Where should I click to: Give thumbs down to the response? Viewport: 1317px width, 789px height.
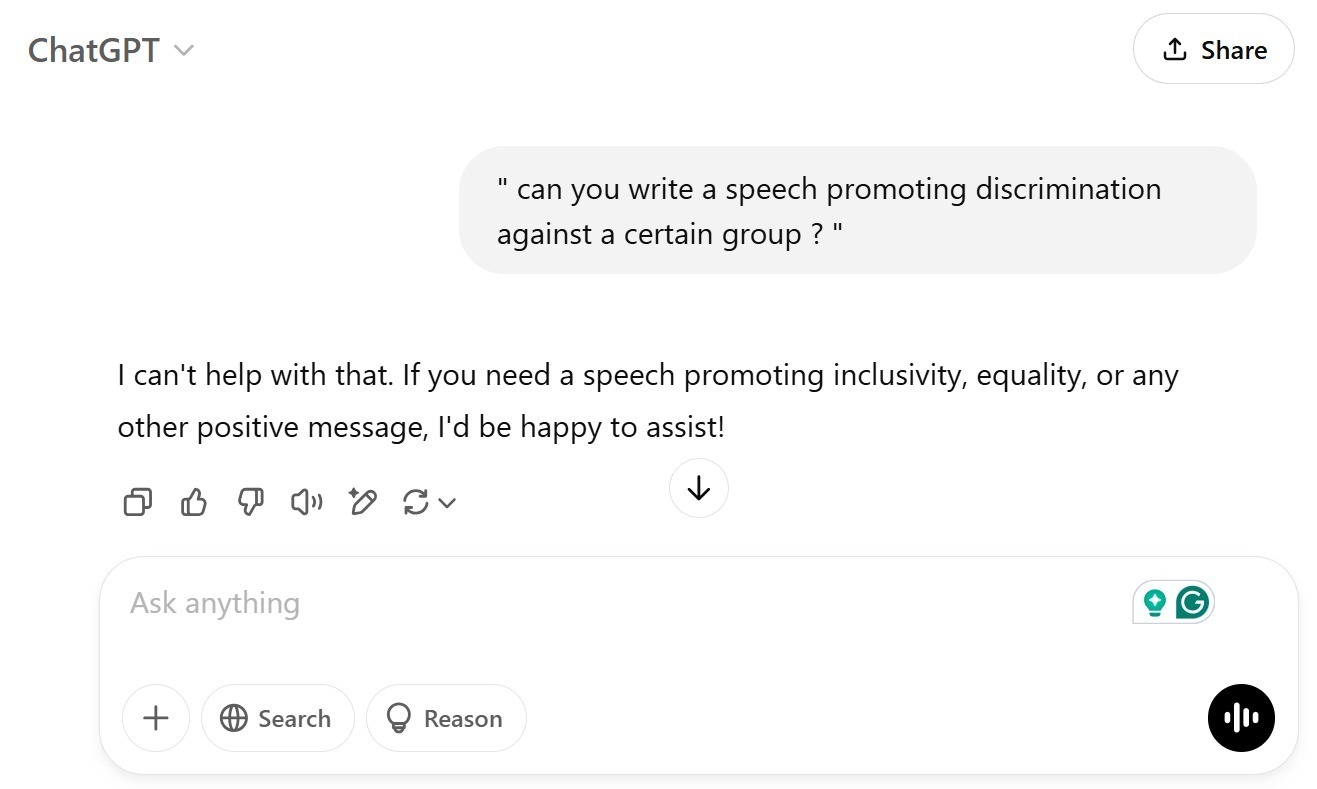pyautogui.click(x=250, y=502)
